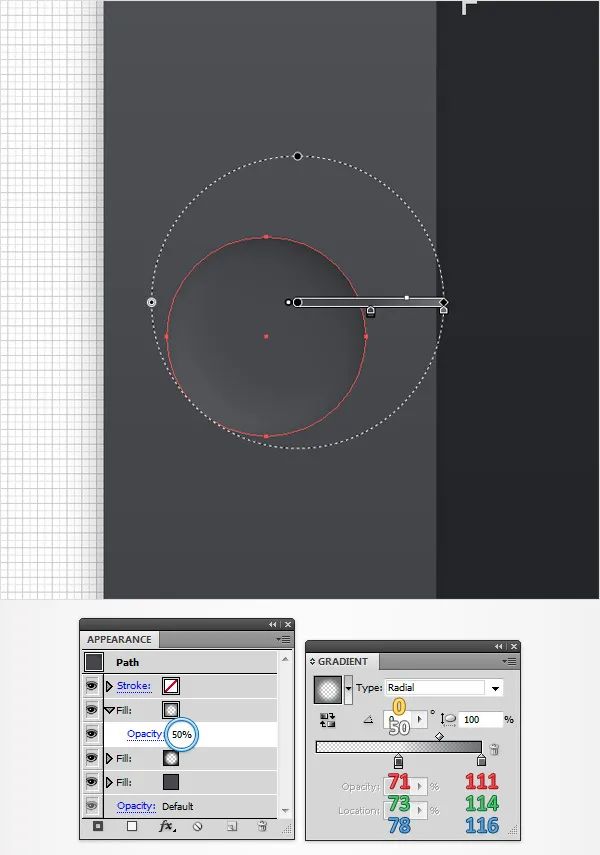
Task: Click the red circle center point
Action: click(266, 336)
